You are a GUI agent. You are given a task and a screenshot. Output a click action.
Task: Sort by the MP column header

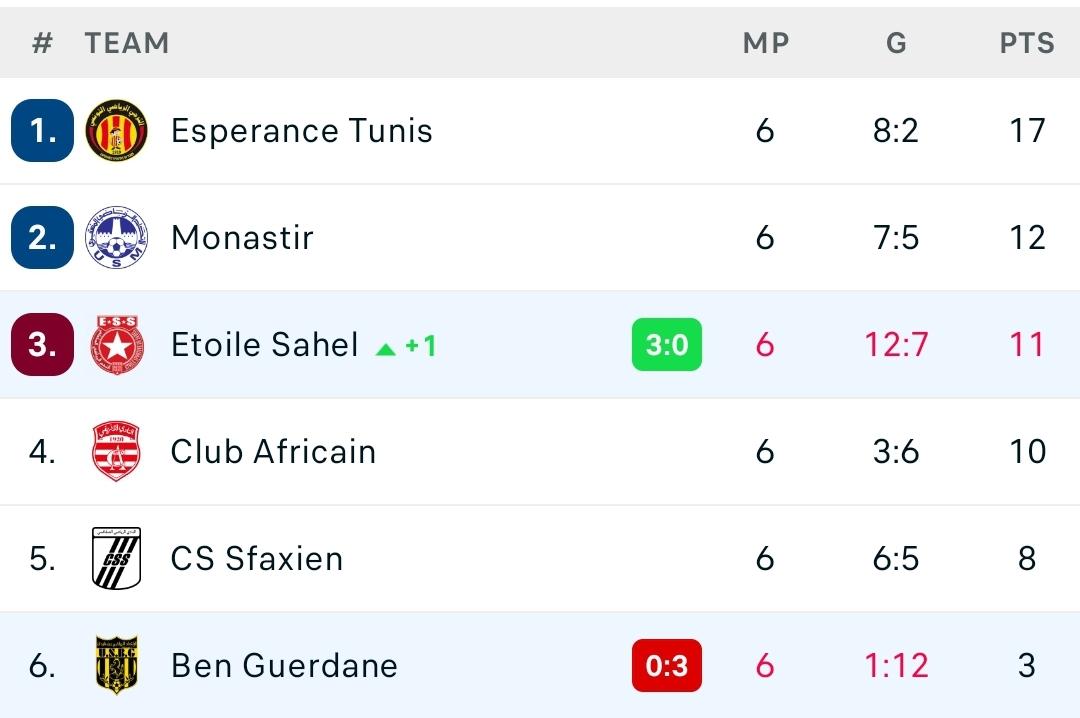point(765,43)
